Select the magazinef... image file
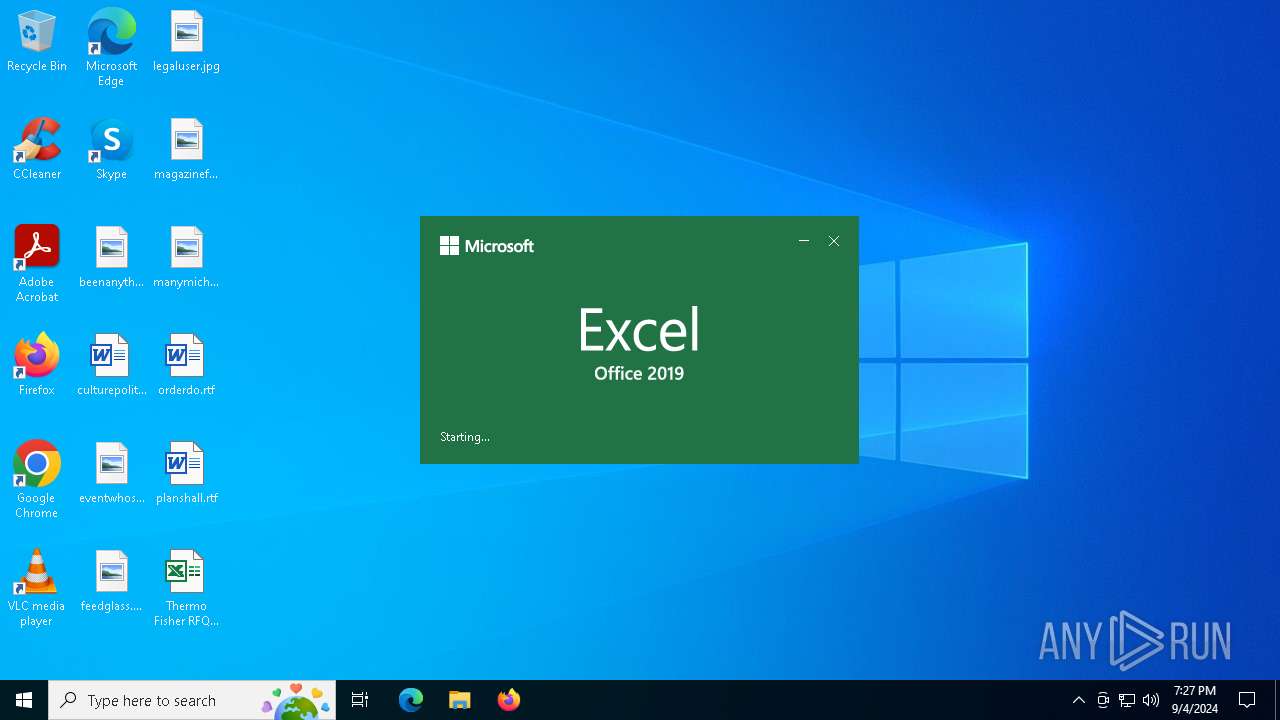This screenshot has height=720, width=1280. click(x=186, y=150)
